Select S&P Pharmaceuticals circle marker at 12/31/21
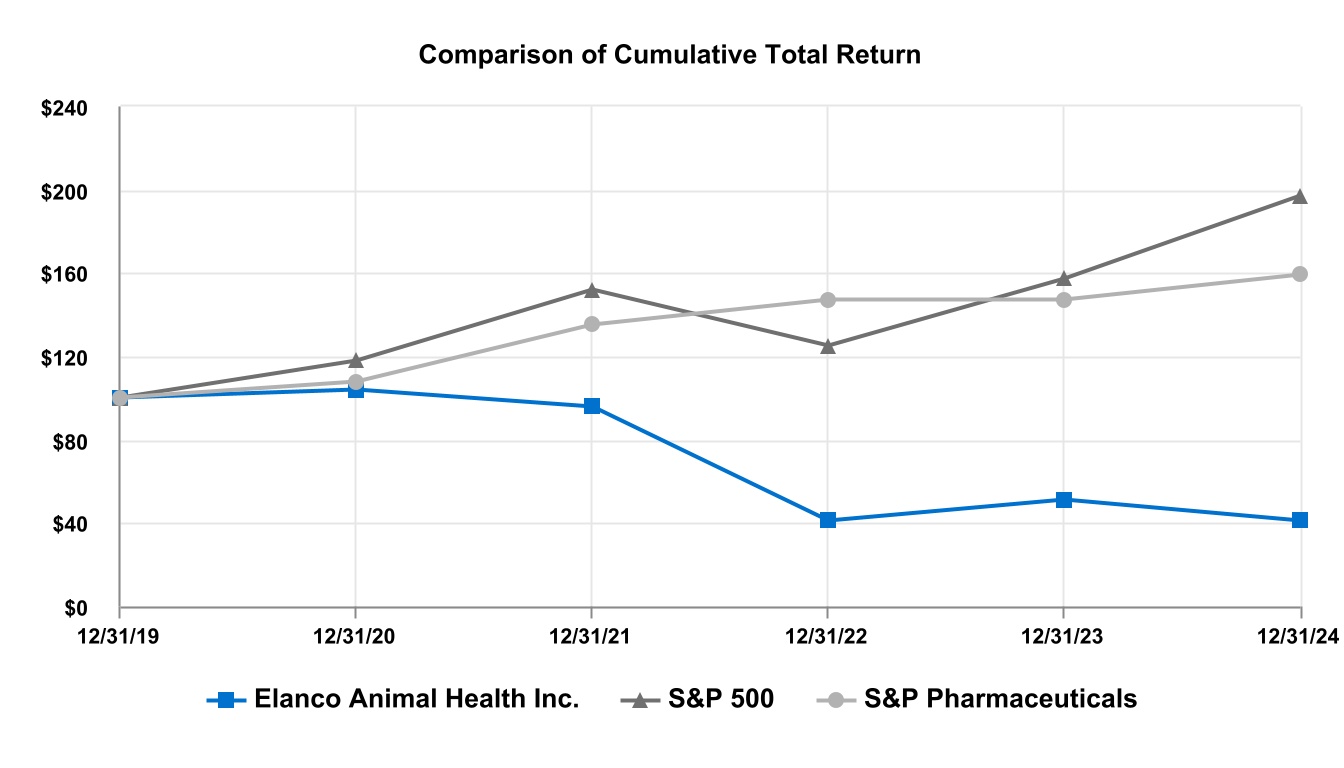Screen dimensions: 1344x768 pos(591,324)
